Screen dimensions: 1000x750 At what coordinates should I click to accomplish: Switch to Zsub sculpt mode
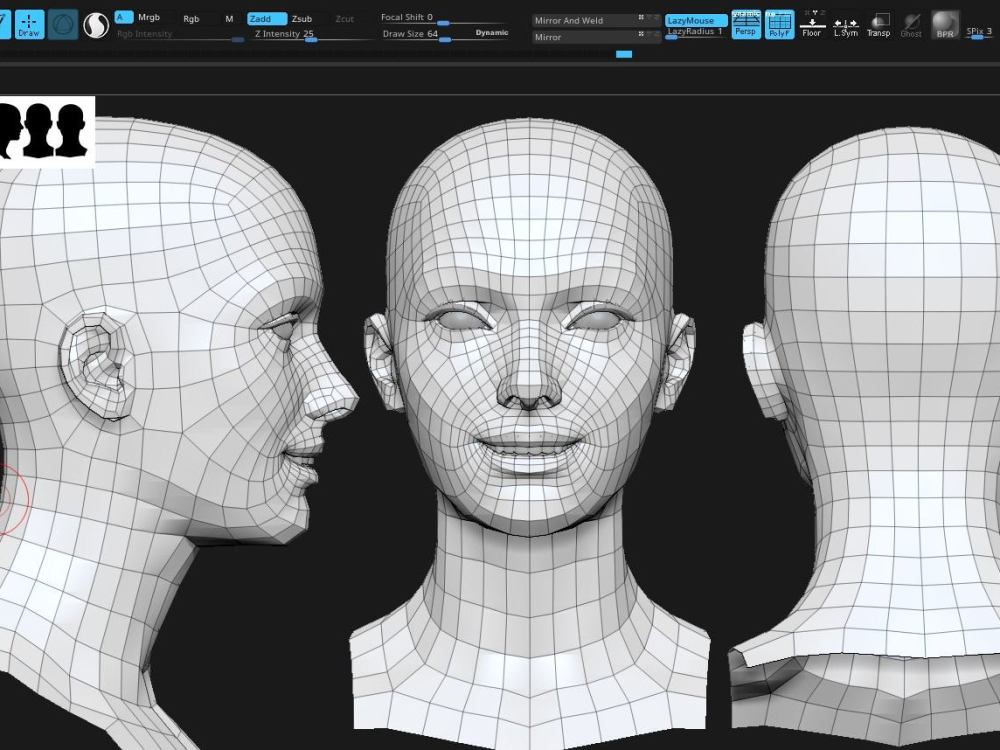tap(302, 19)
